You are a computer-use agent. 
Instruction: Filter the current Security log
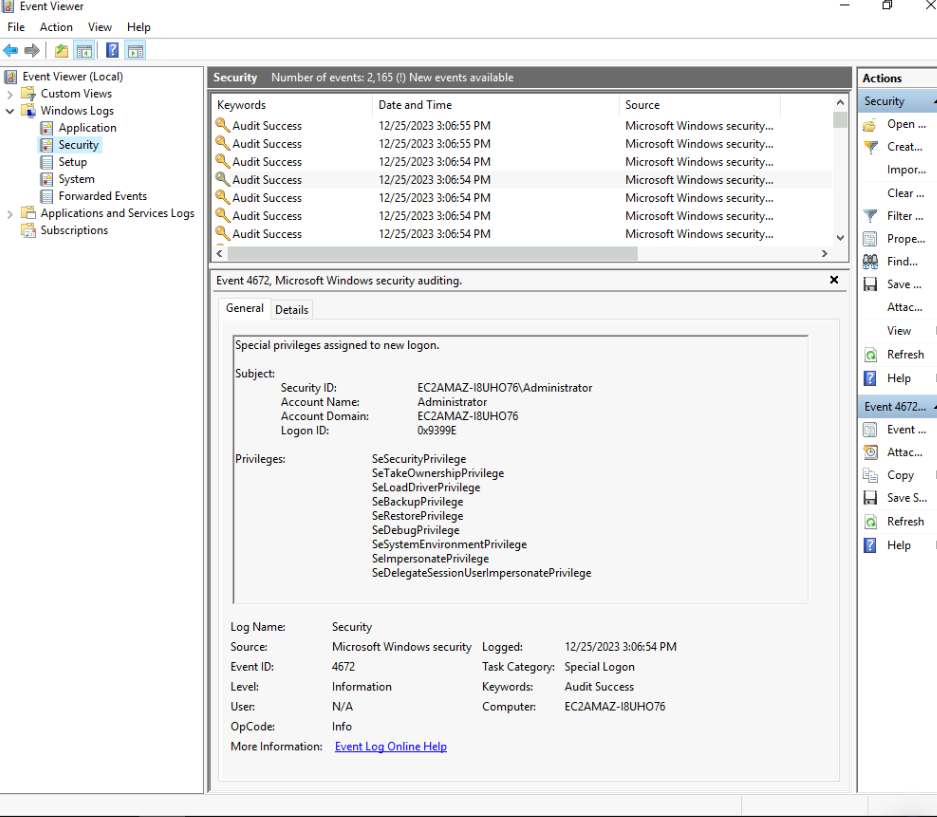[x=899, y=215]
